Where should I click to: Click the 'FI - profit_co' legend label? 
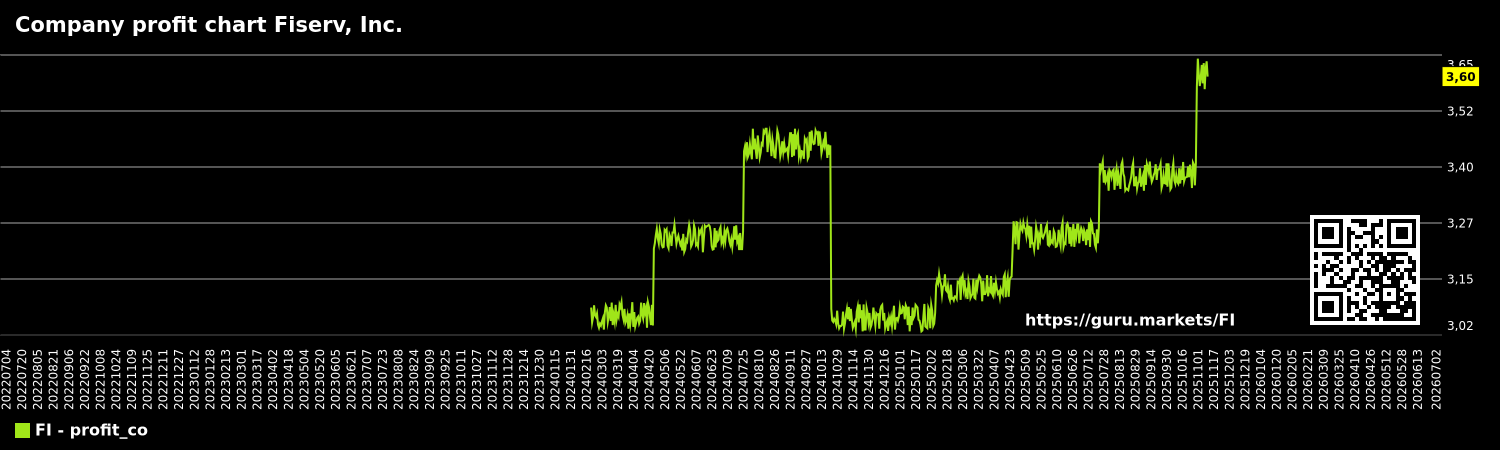(x=91, y=431)
